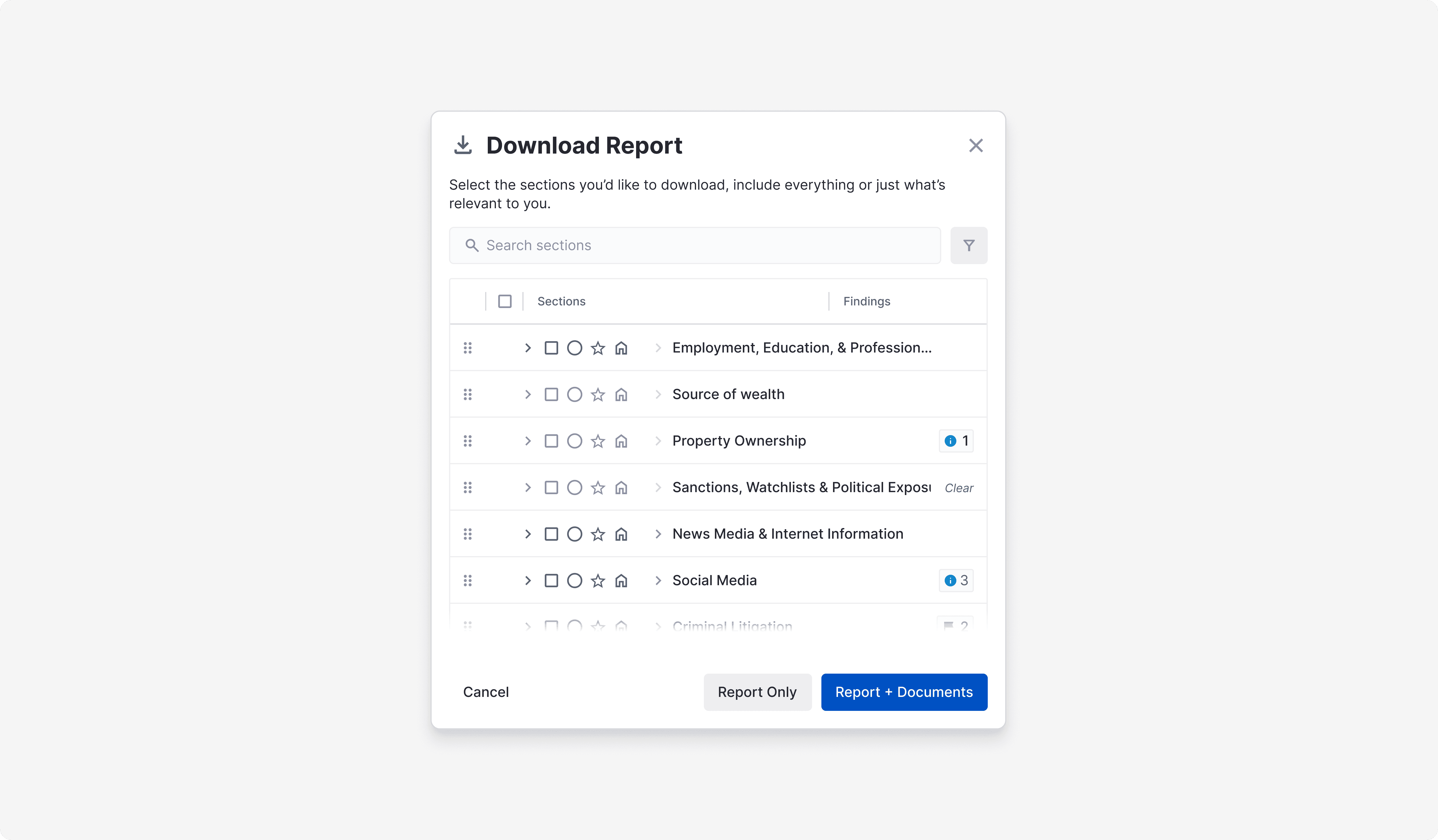Click the info badge on Property Ownership findings
1438x840 pixels.
[956, 441]
